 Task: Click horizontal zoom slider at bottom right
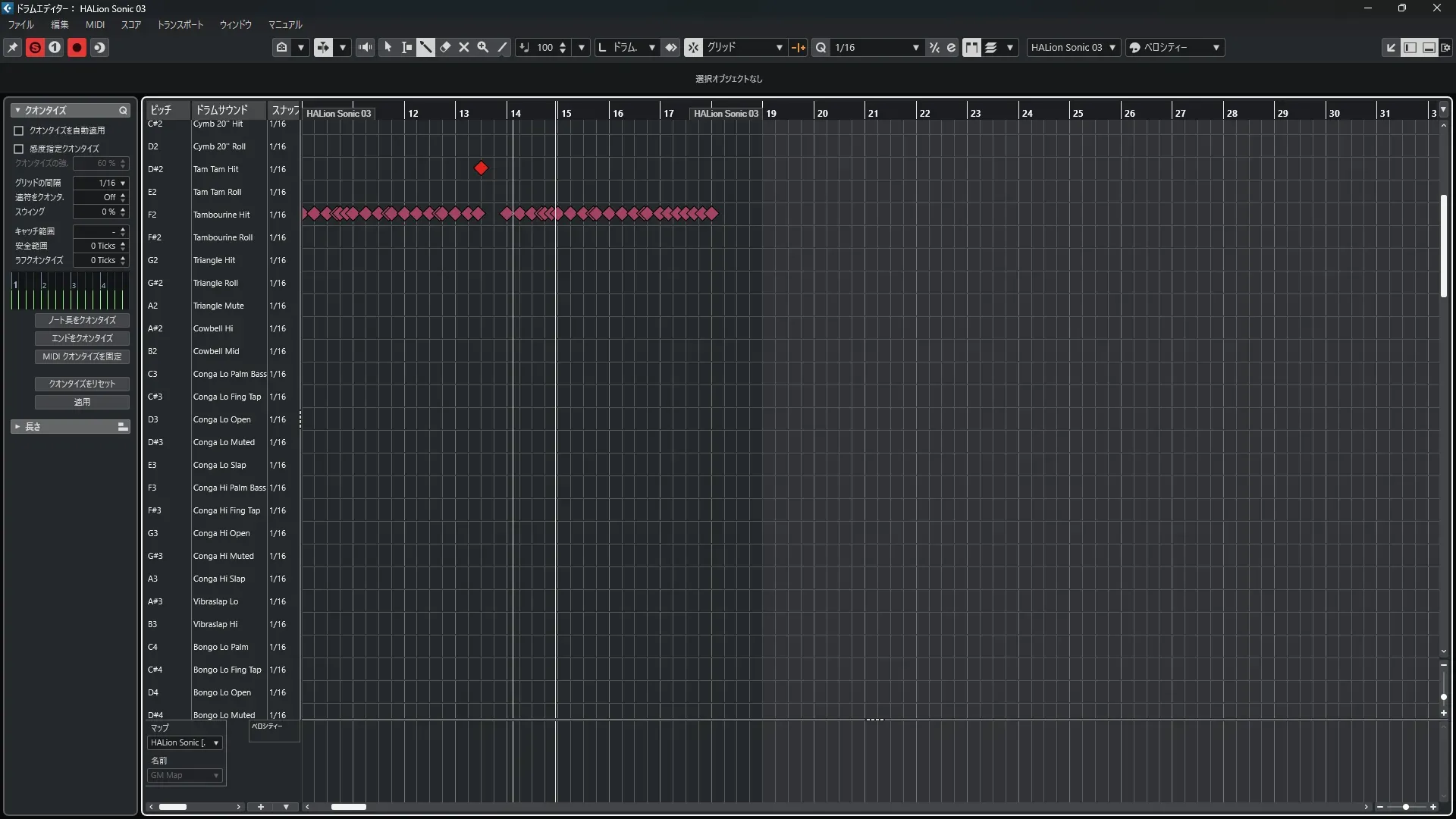(1406, 807)
